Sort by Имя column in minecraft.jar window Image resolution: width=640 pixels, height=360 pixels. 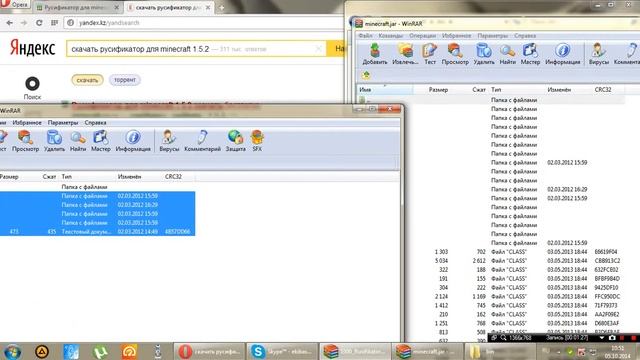point(384,89)
